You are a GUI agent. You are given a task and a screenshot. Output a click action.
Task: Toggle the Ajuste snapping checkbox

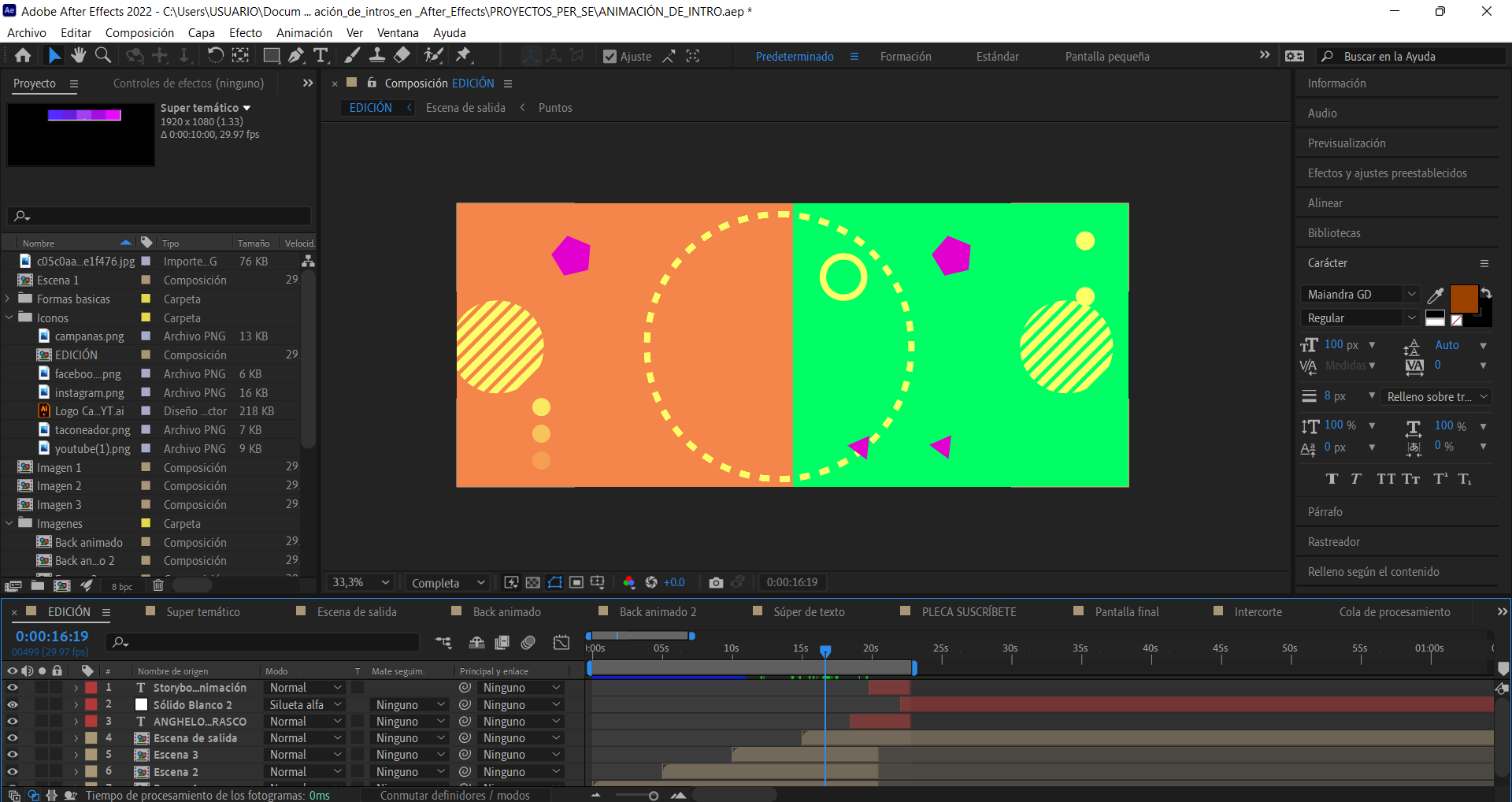[610, 57]
